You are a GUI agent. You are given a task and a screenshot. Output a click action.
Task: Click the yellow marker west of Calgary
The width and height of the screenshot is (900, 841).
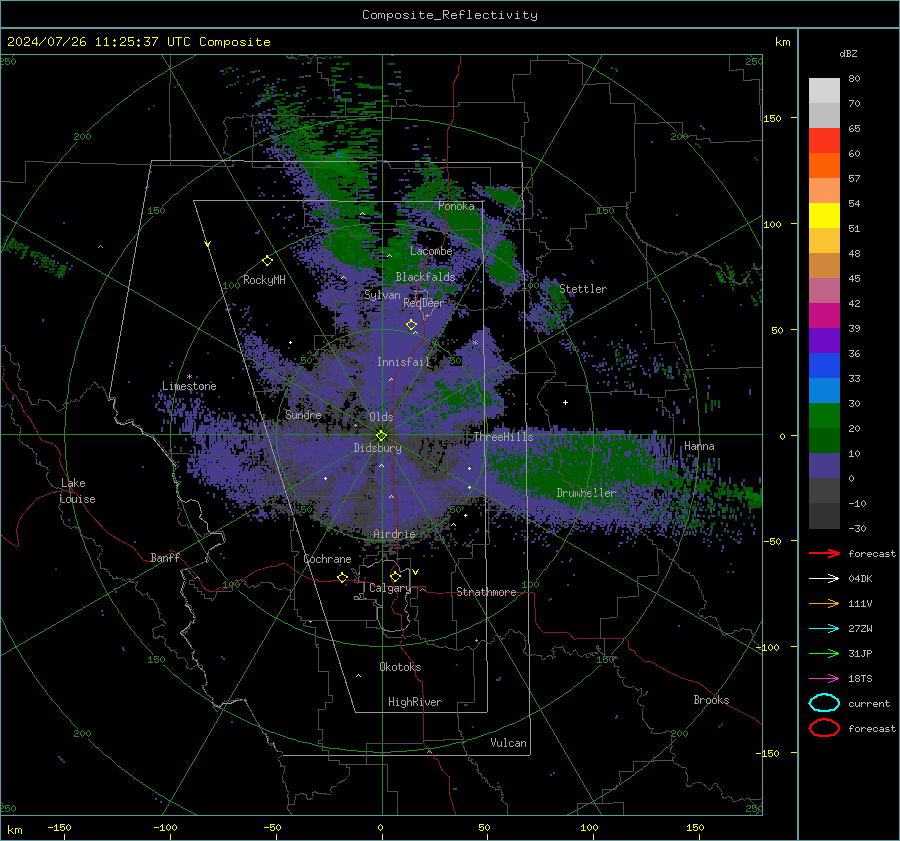tap(342, 577)
